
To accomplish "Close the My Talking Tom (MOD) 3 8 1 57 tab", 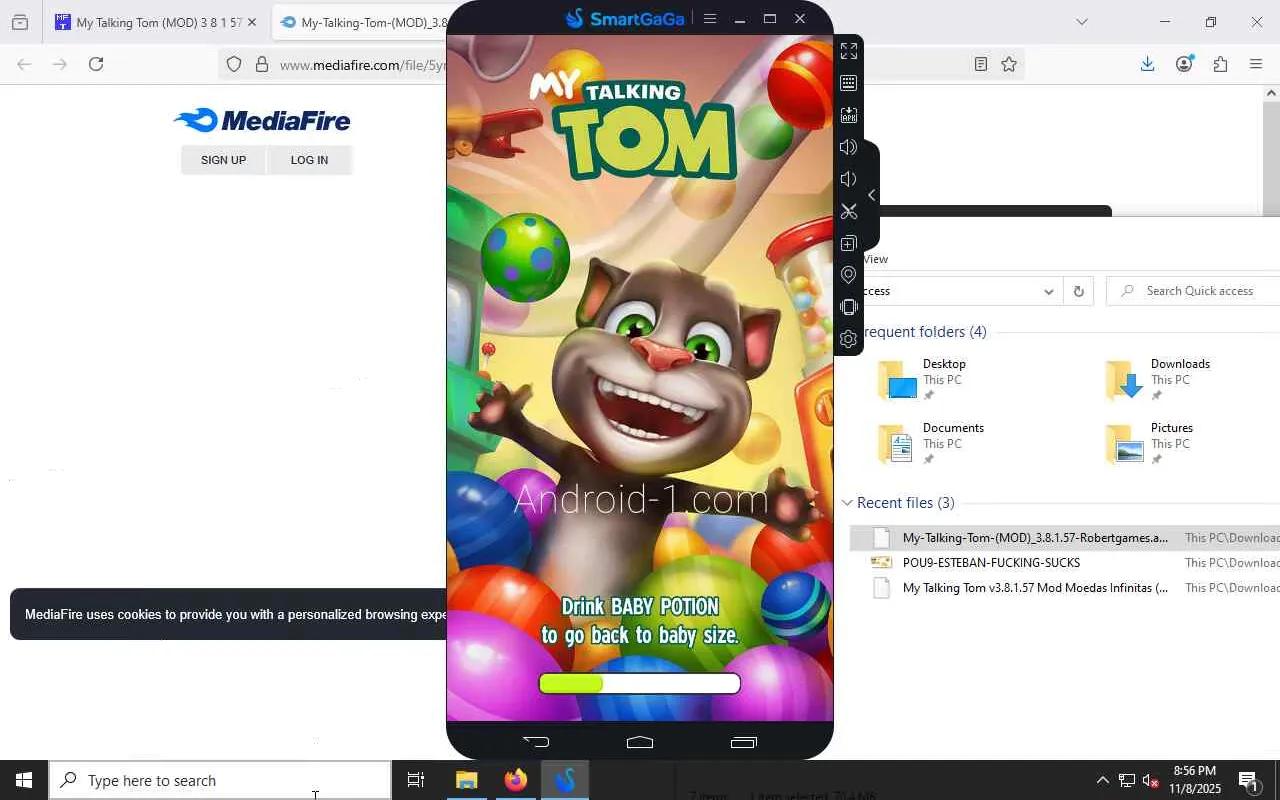I will click(251, 22).
